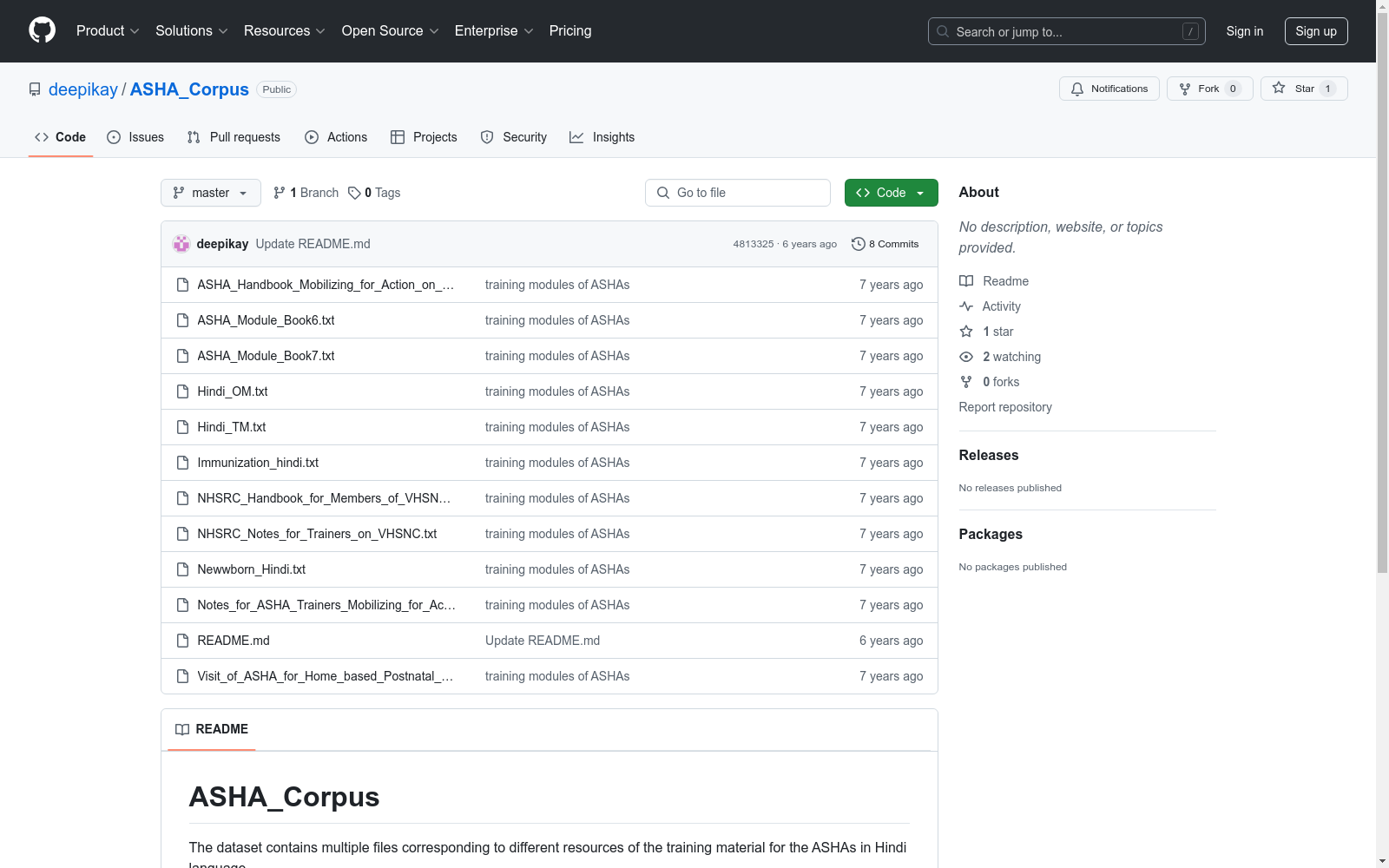Open the deepikay owner link
Image resolution: width=1389 pixels, height=868 pixels.
click(x=83, y=89)
